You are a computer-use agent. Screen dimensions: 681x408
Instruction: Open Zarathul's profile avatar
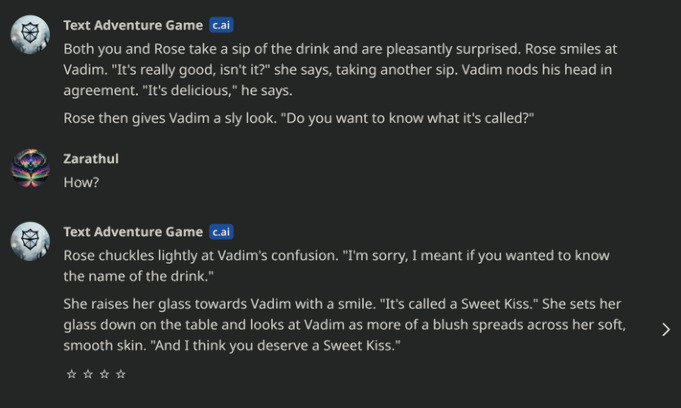pyautogui.click(x=30, y=168)
